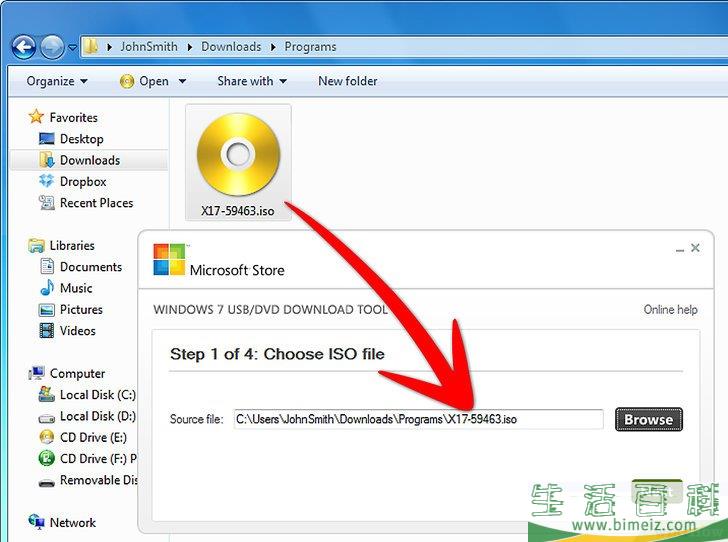Open the recent locations dropdown arrow

[72, 47]
